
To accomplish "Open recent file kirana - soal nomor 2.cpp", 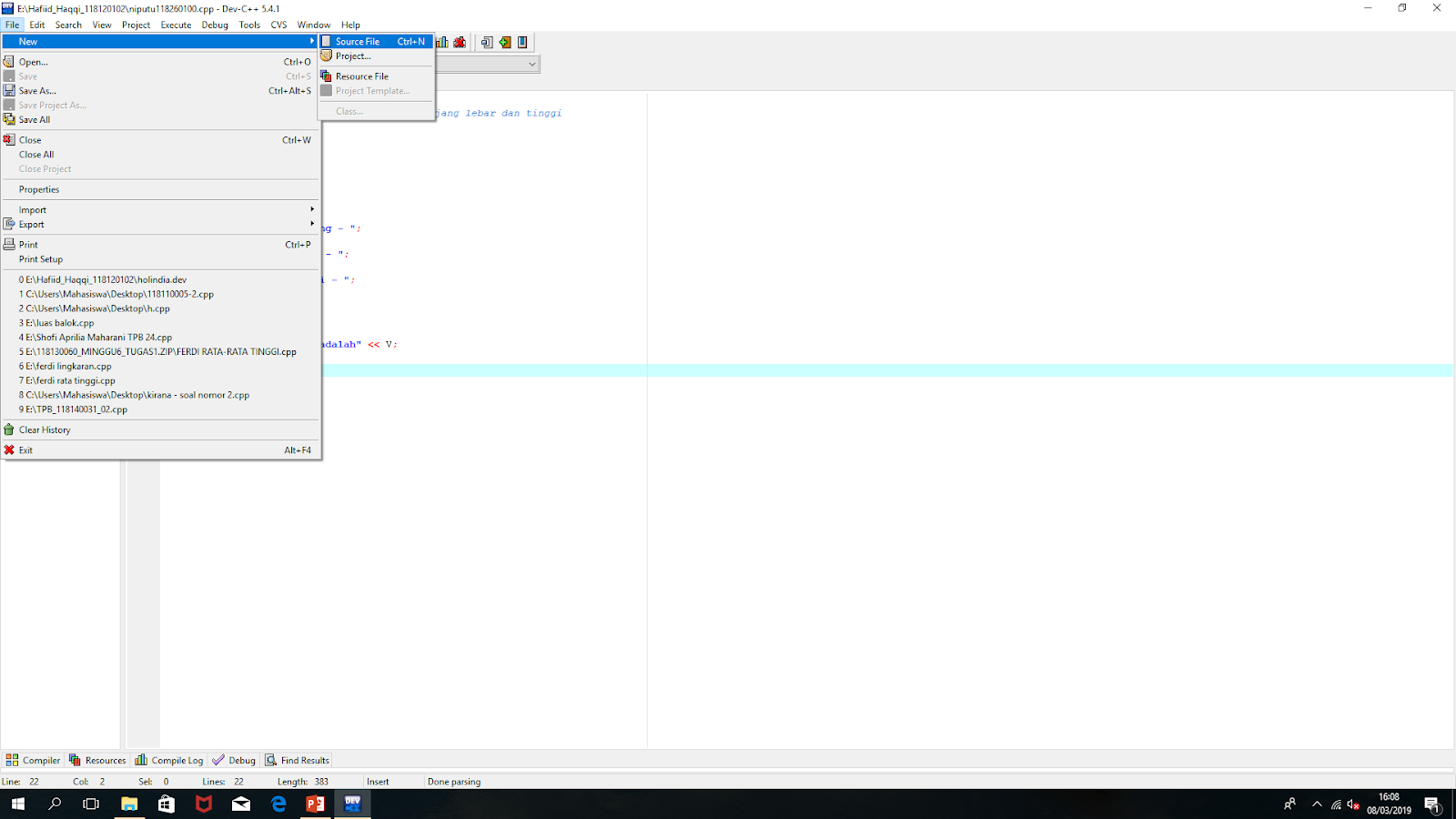I will [160, 395].
